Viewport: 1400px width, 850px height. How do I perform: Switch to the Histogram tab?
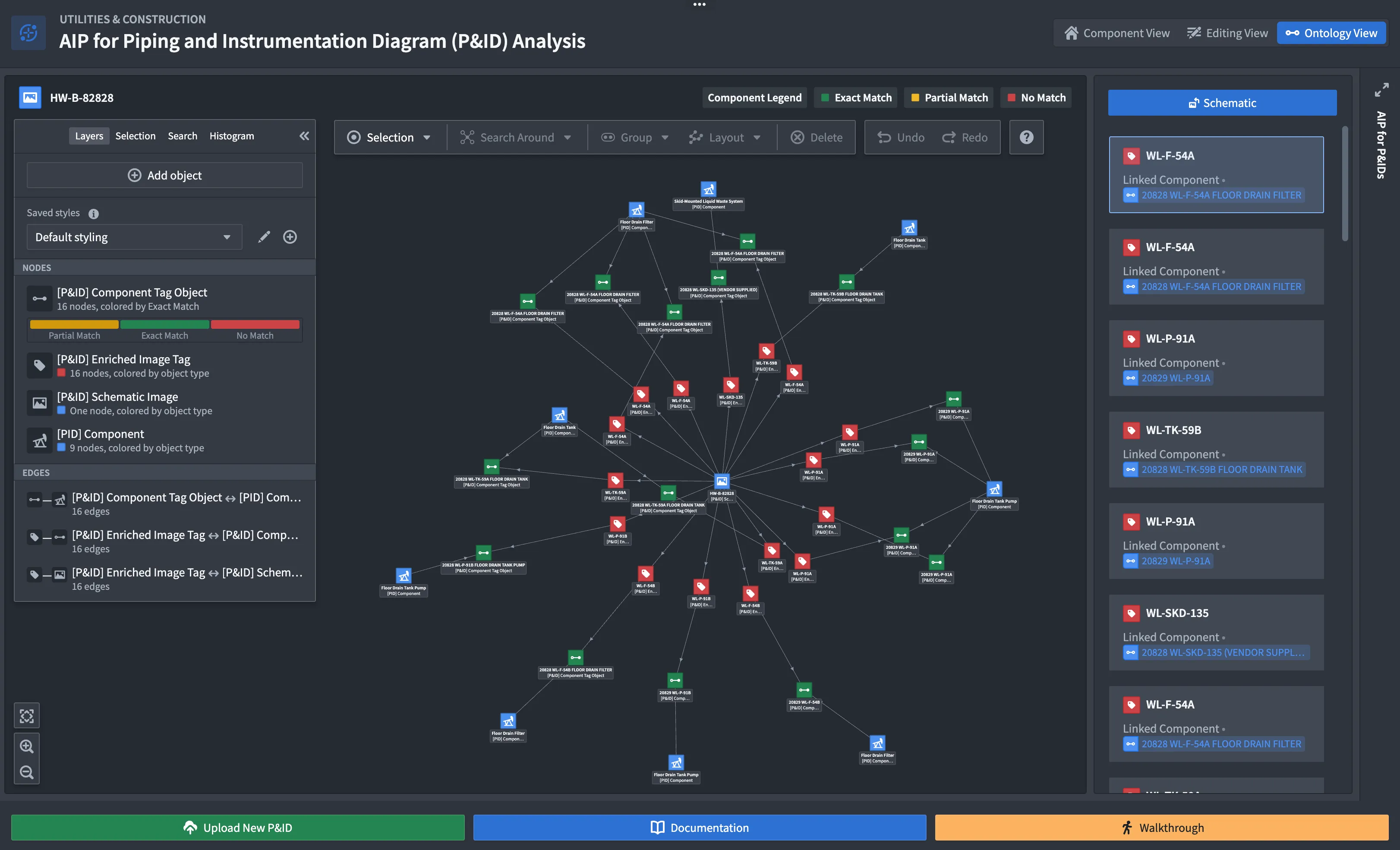coord(231,136)
